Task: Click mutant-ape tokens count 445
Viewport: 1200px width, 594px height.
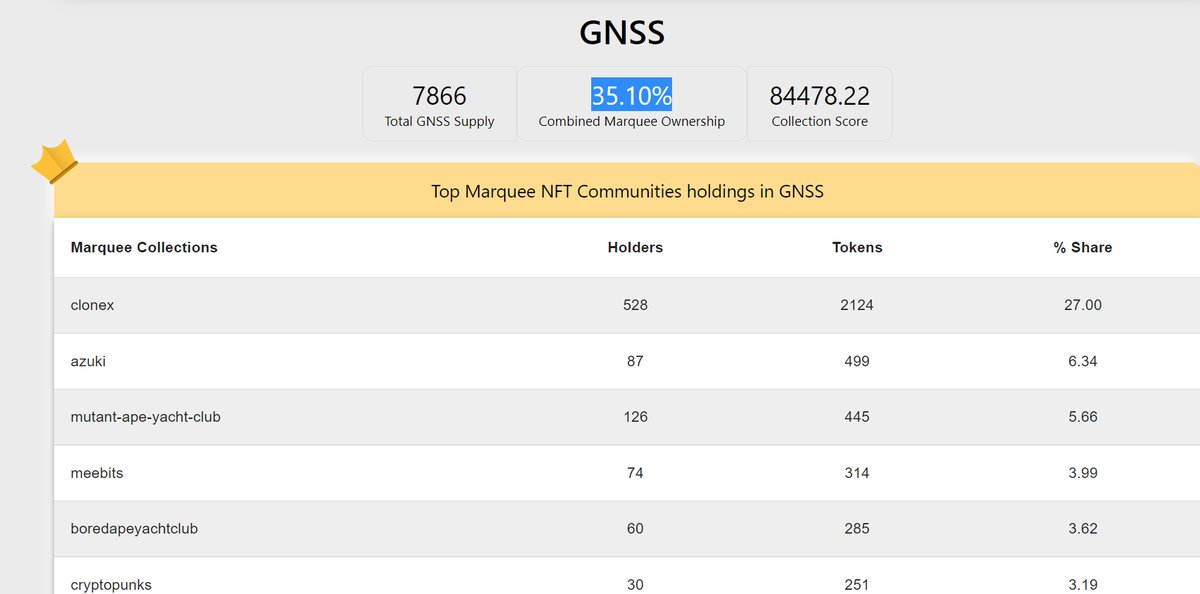Action: coord(857,417)
